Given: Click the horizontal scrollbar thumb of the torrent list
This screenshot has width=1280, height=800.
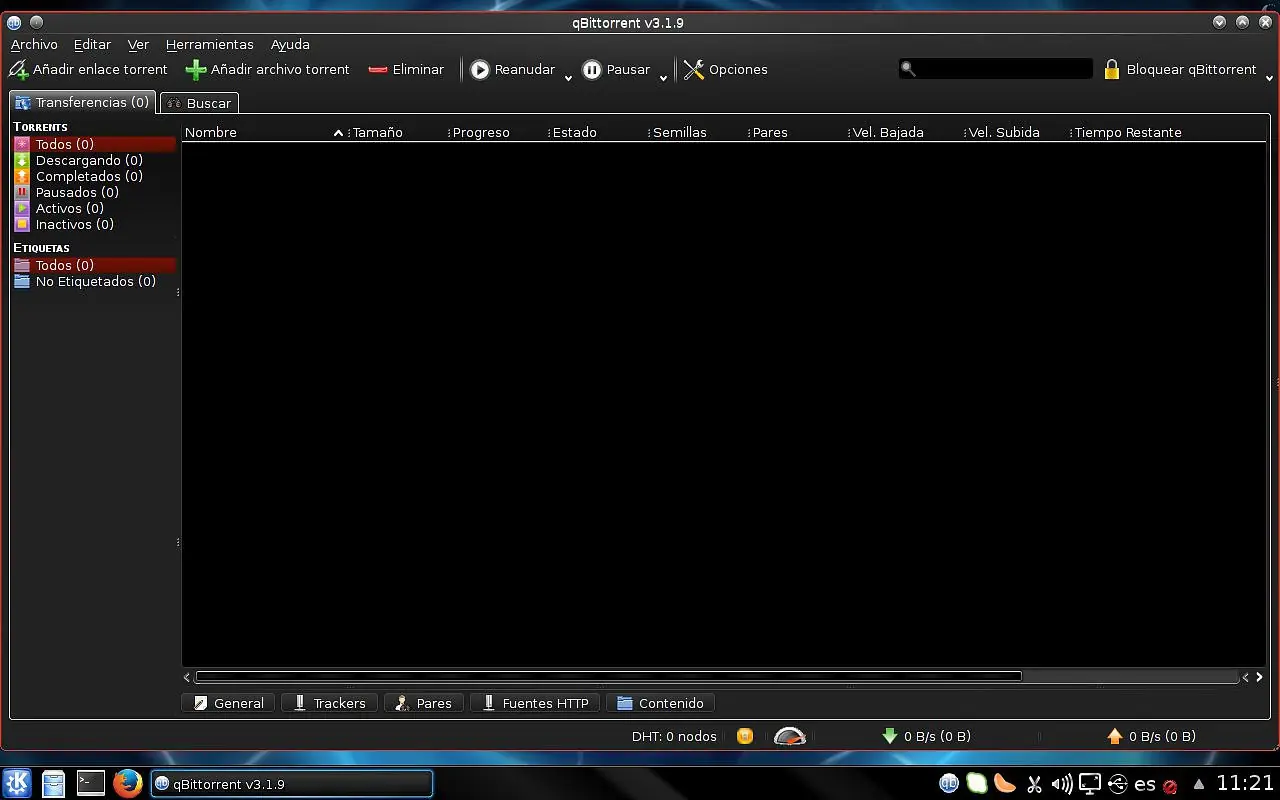Looking at the screenshot, I should click(609, 677).
